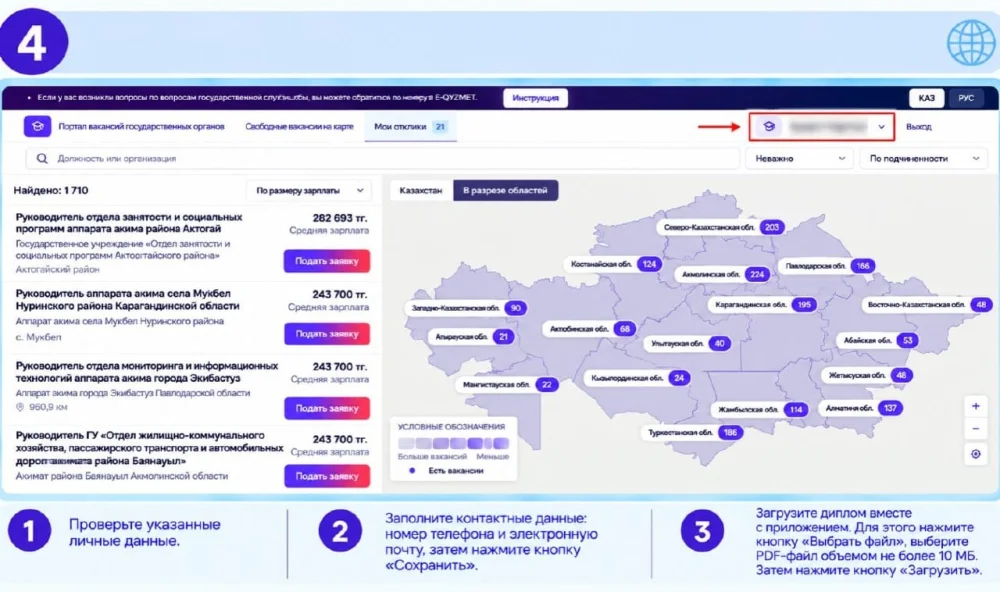Open the Мои отклики tab
Screen dimensions: 1000x592
click(411, 126)
